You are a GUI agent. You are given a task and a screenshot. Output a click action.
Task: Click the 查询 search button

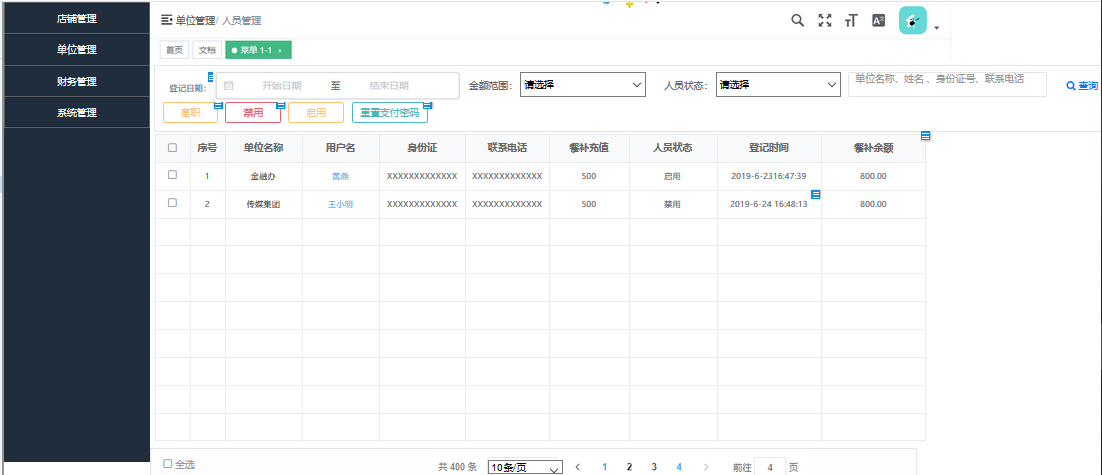[x=1082, y=86]
